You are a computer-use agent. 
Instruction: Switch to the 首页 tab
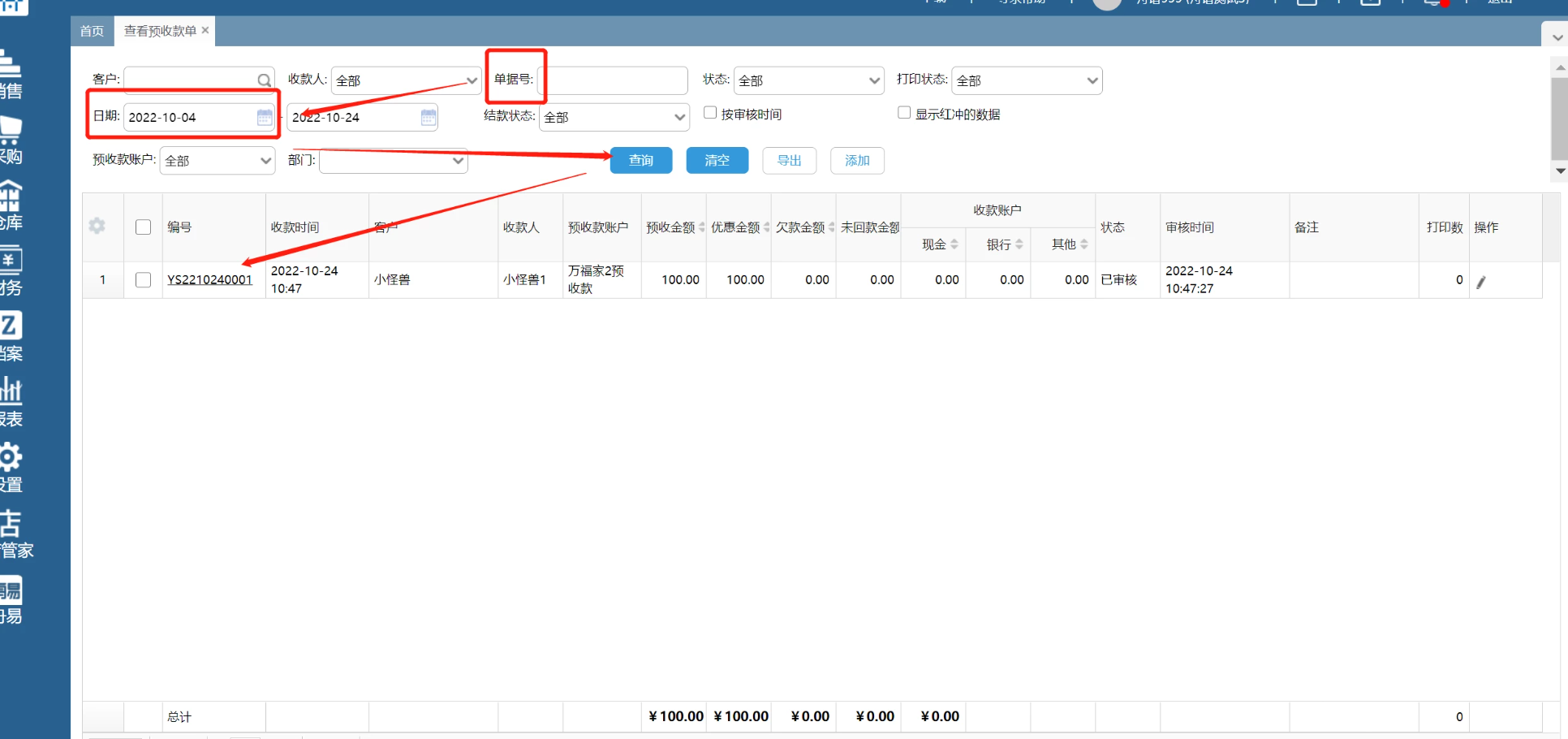[92, 31]
